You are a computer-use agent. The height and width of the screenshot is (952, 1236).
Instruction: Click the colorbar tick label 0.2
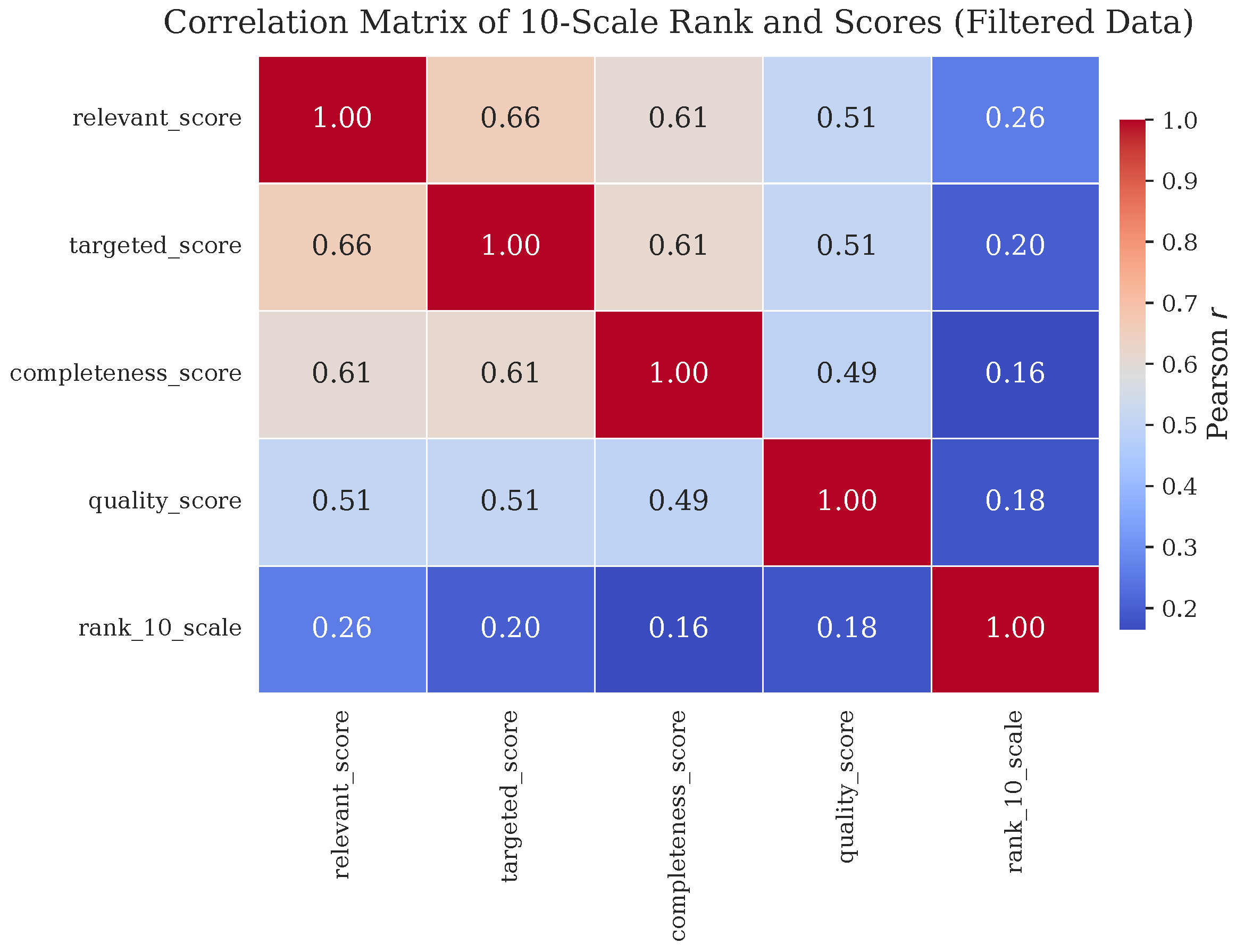pyautogui.click(x=1180, y=609)
